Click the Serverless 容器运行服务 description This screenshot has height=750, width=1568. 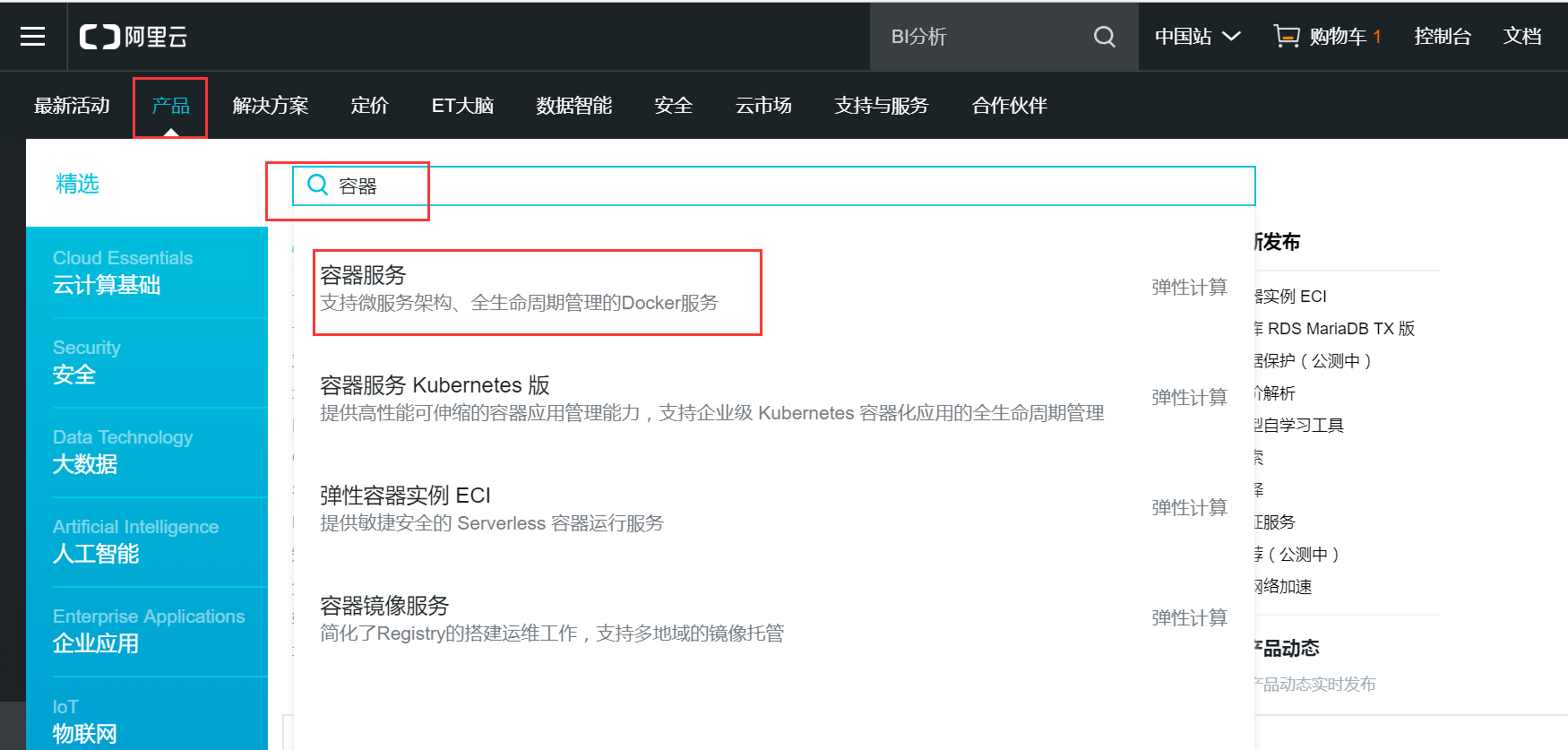coord(492,523)
